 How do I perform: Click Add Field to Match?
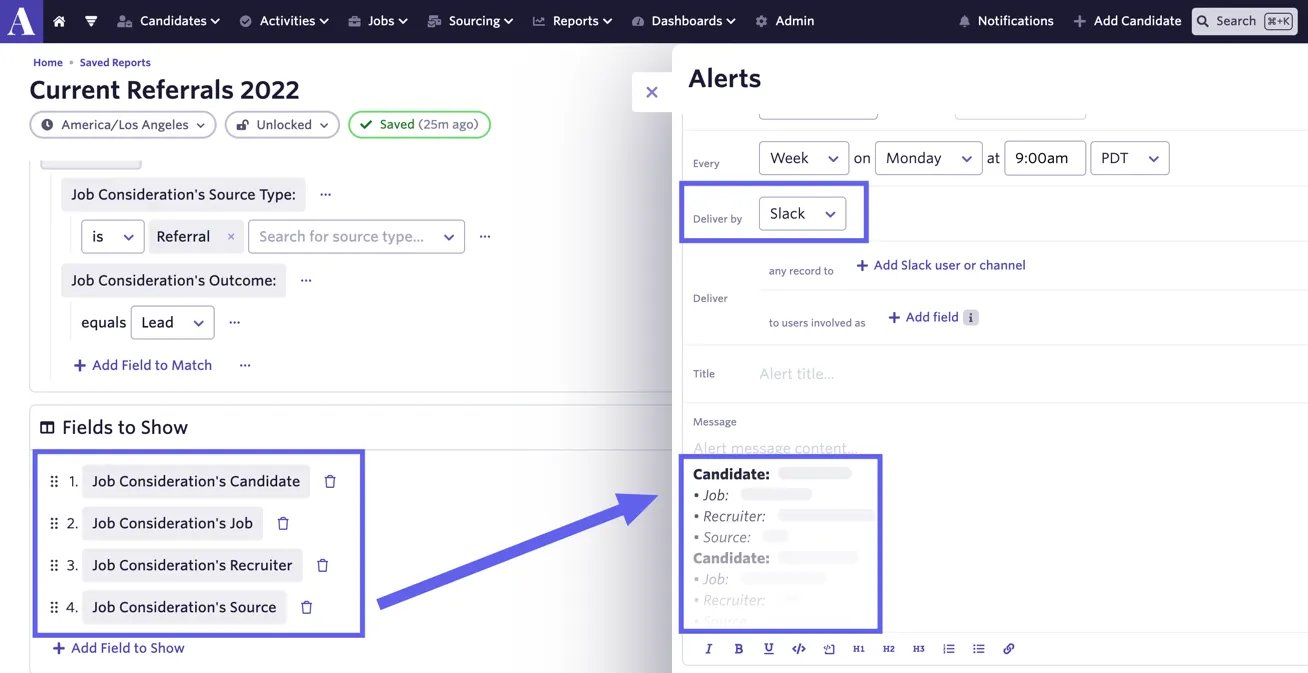(143, 366)
